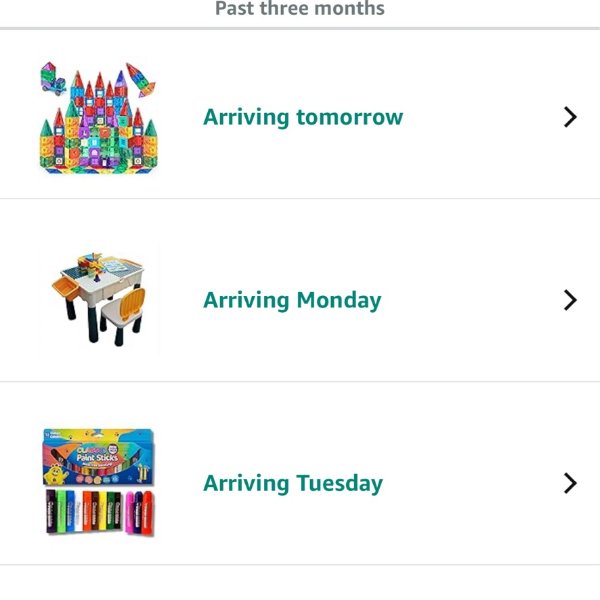600x600 pixels.
Task: Click the Arriving Monday status text
Action: [292, 300]
